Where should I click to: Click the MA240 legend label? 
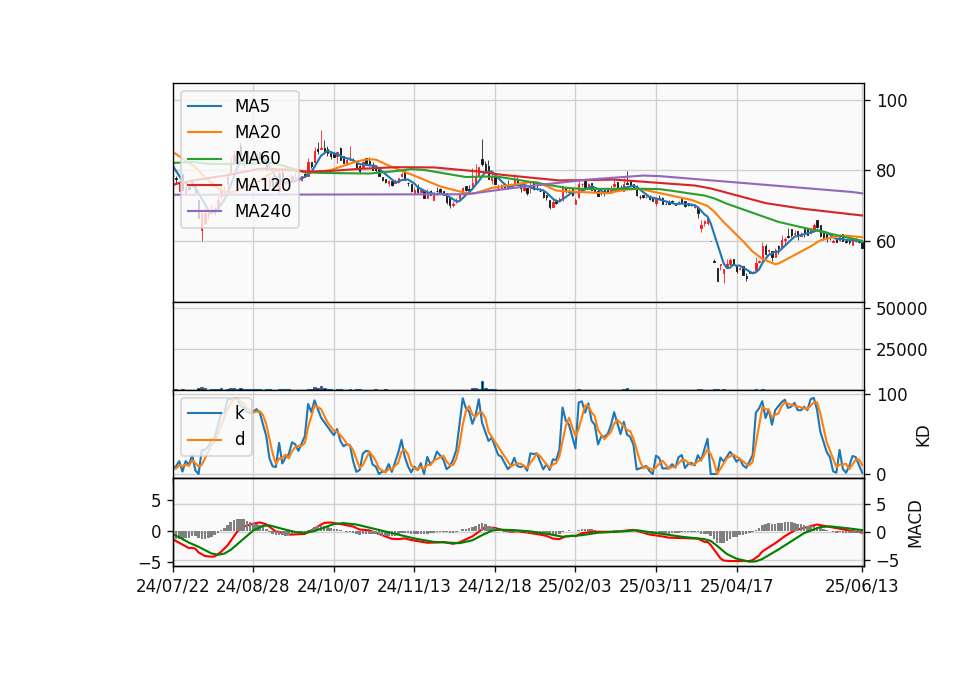263,211
